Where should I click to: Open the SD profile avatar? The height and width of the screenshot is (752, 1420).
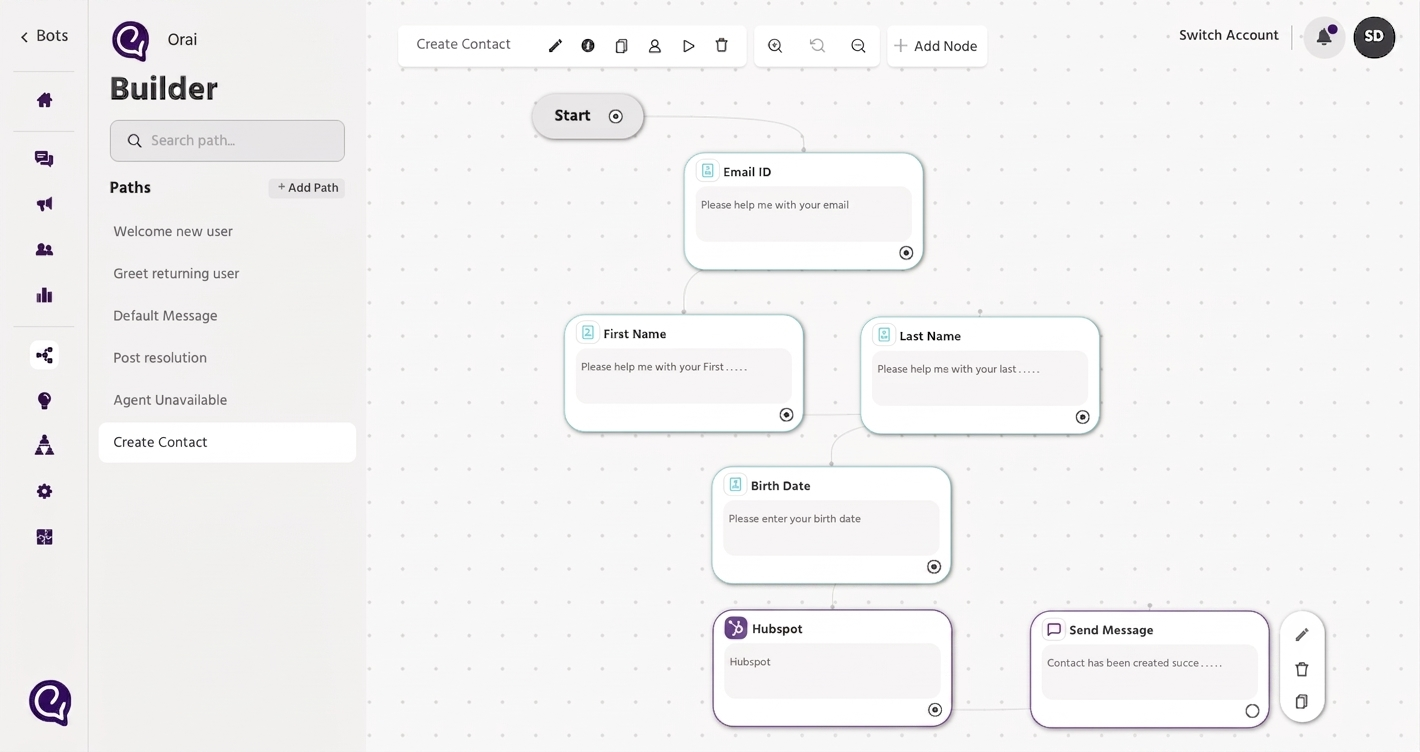click(x=1374, y=37)
